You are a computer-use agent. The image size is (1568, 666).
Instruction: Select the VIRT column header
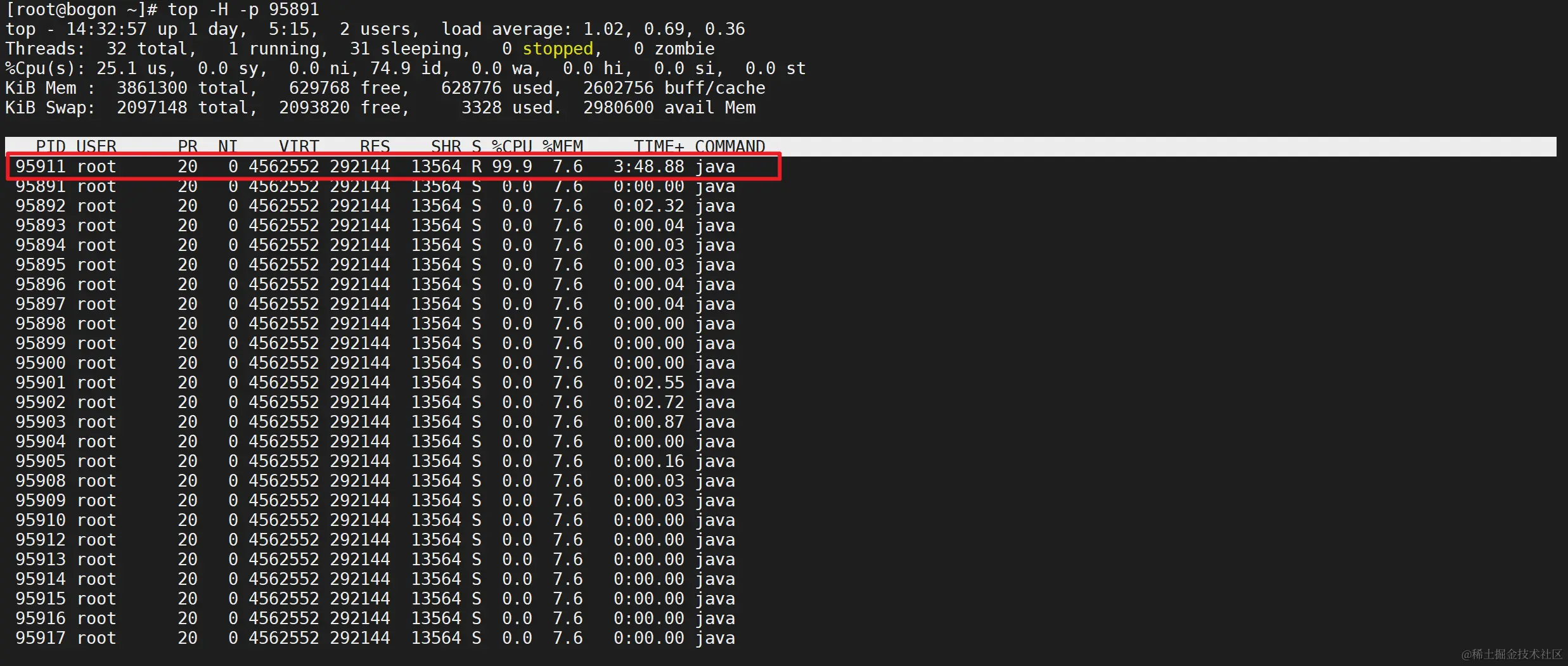click(x=299, y=146)
